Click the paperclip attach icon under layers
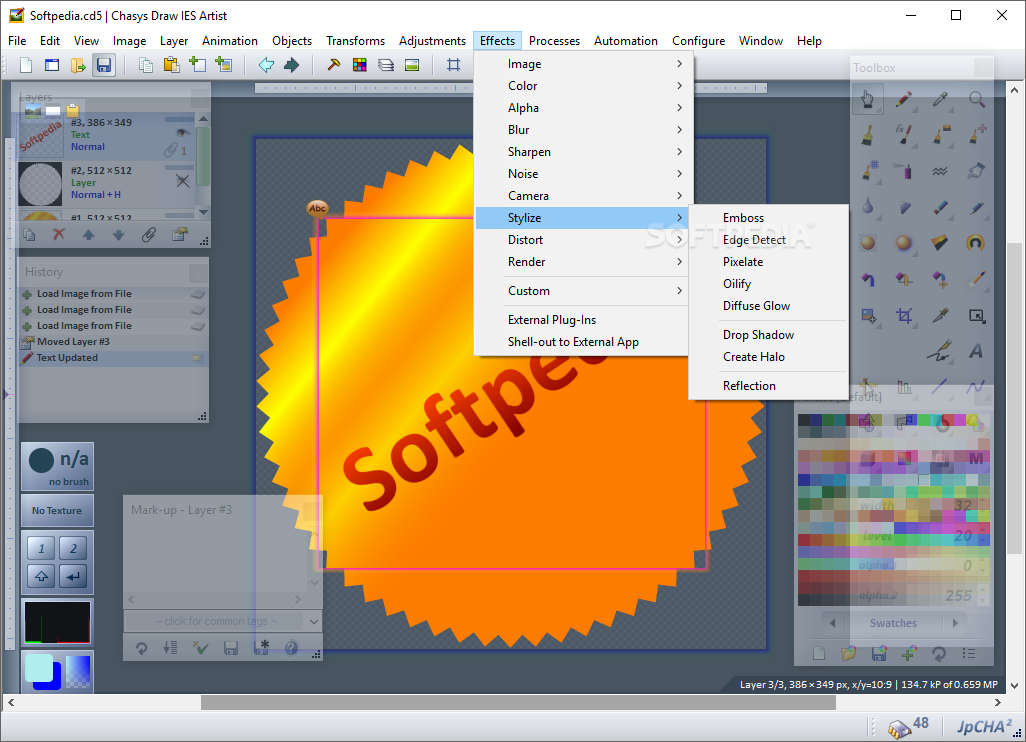The width and height of the screenshot is (1026, 742). pyautogui.click(x=149, y=234)
